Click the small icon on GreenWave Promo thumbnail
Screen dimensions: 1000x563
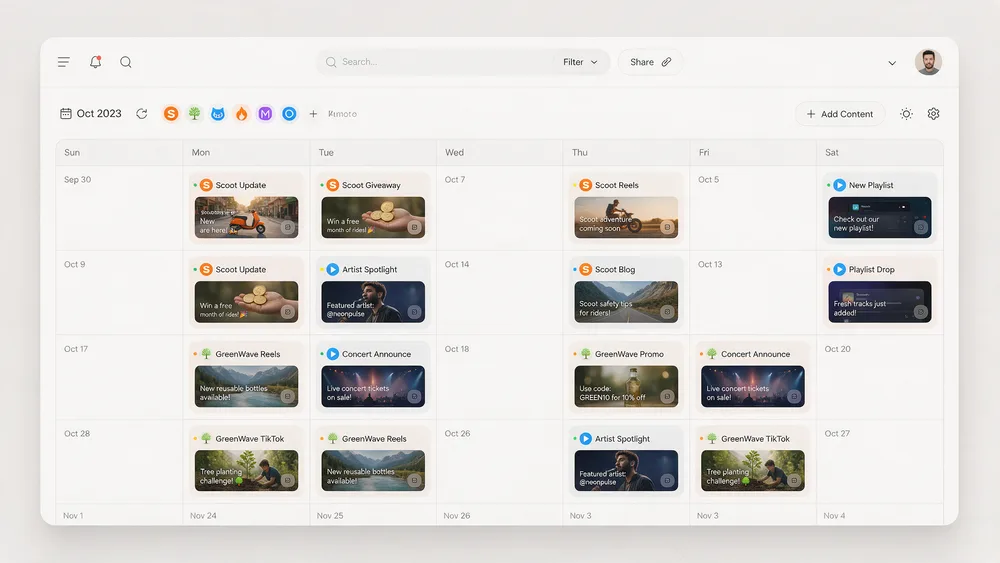tap(667, 397)
